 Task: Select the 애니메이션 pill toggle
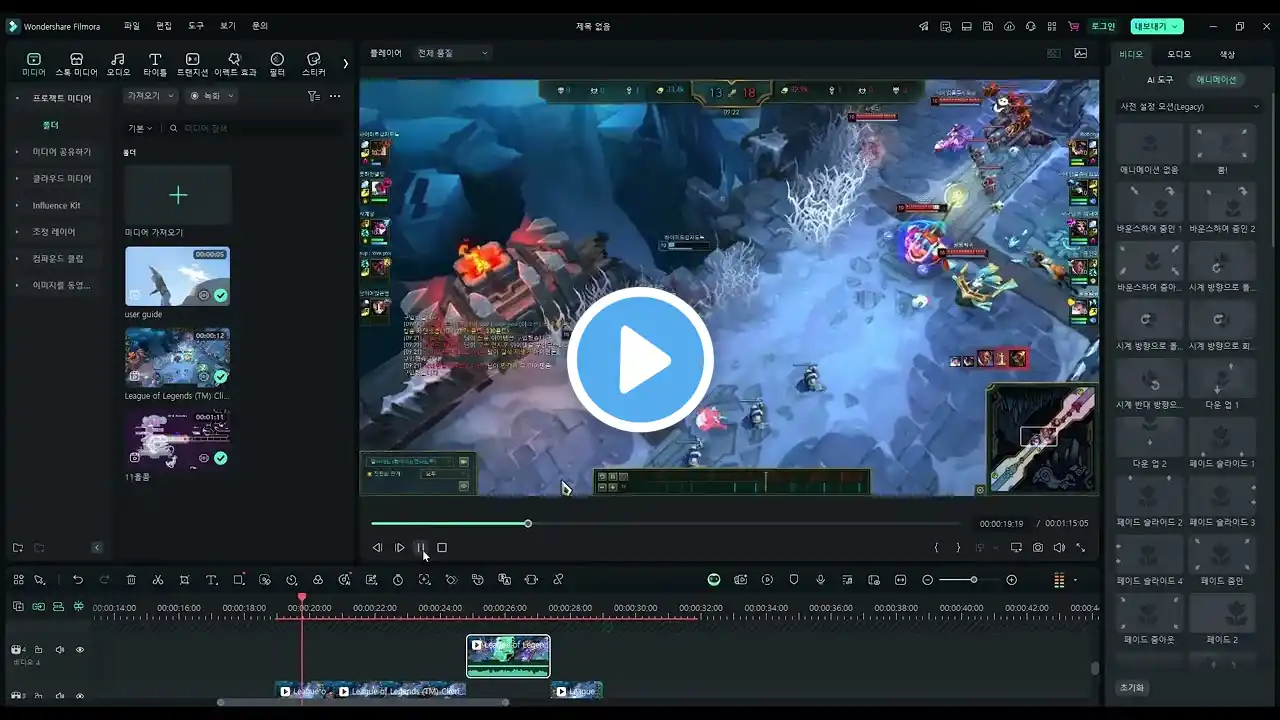click(1216, 79)
